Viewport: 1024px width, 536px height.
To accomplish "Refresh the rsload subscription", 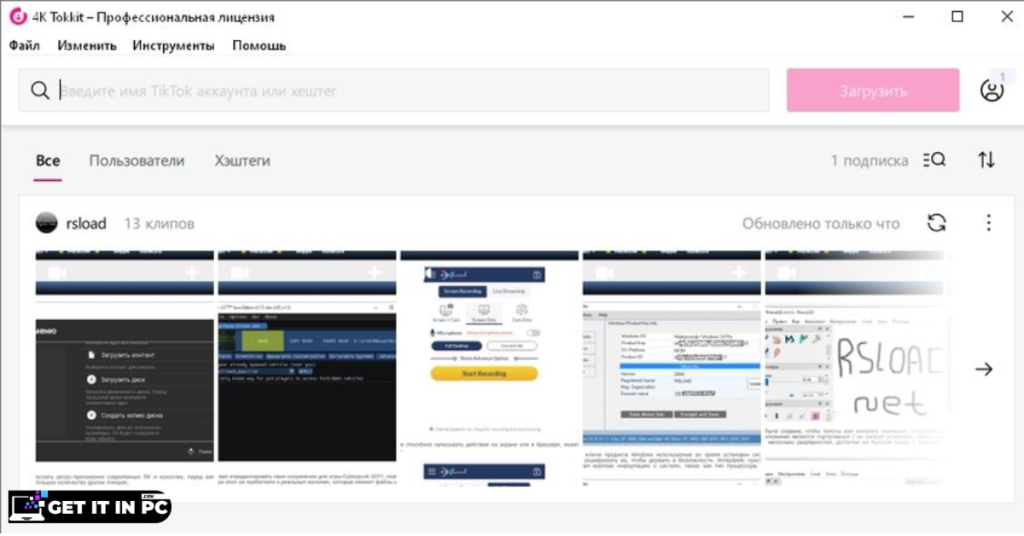I will (936, 223).
